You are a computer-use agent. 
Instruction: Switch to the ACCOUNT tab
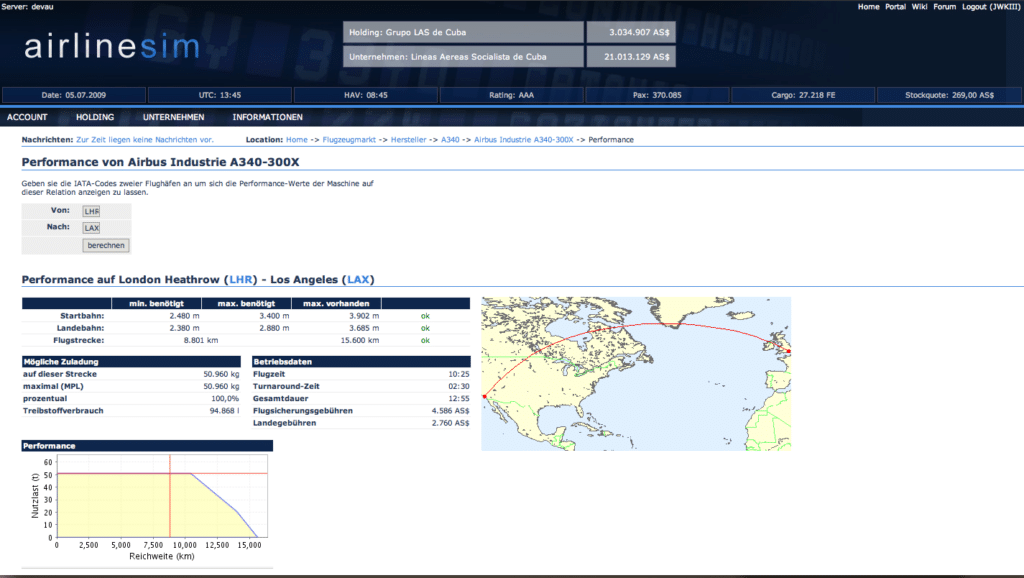pos(27,117)
